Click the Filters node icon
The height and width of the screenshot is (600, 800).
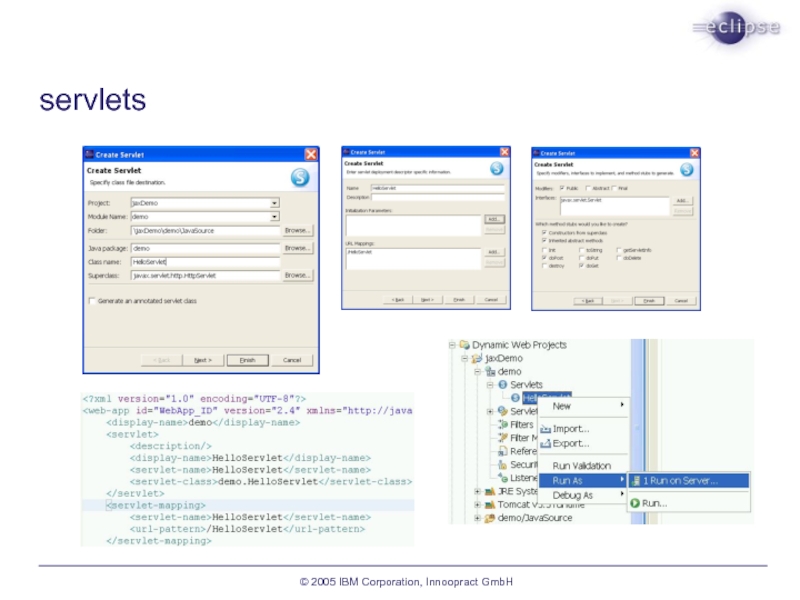pyautogui.click(x=503, y=424)
